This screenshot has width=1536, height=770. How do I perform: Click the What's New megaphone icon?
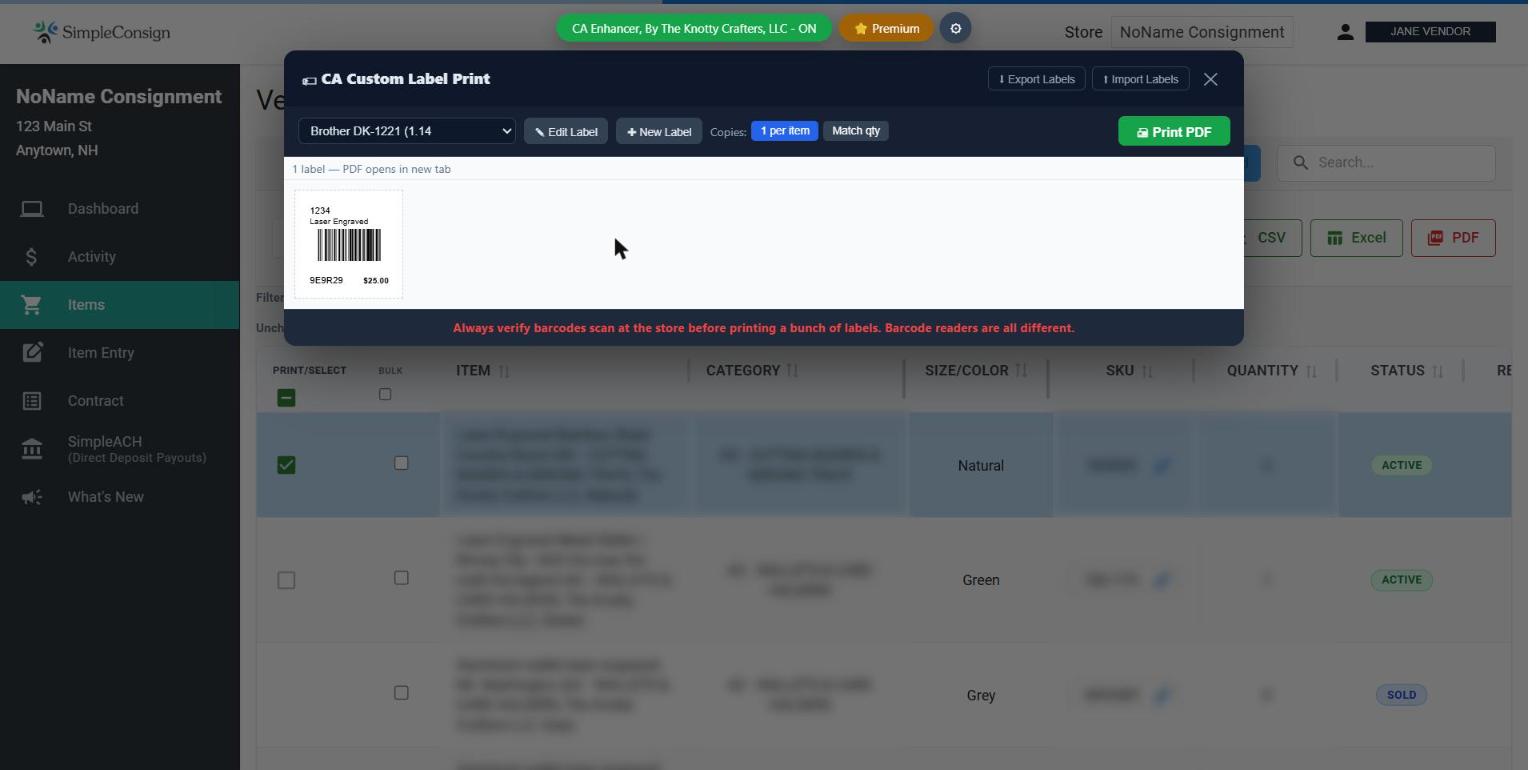point(32,497)
